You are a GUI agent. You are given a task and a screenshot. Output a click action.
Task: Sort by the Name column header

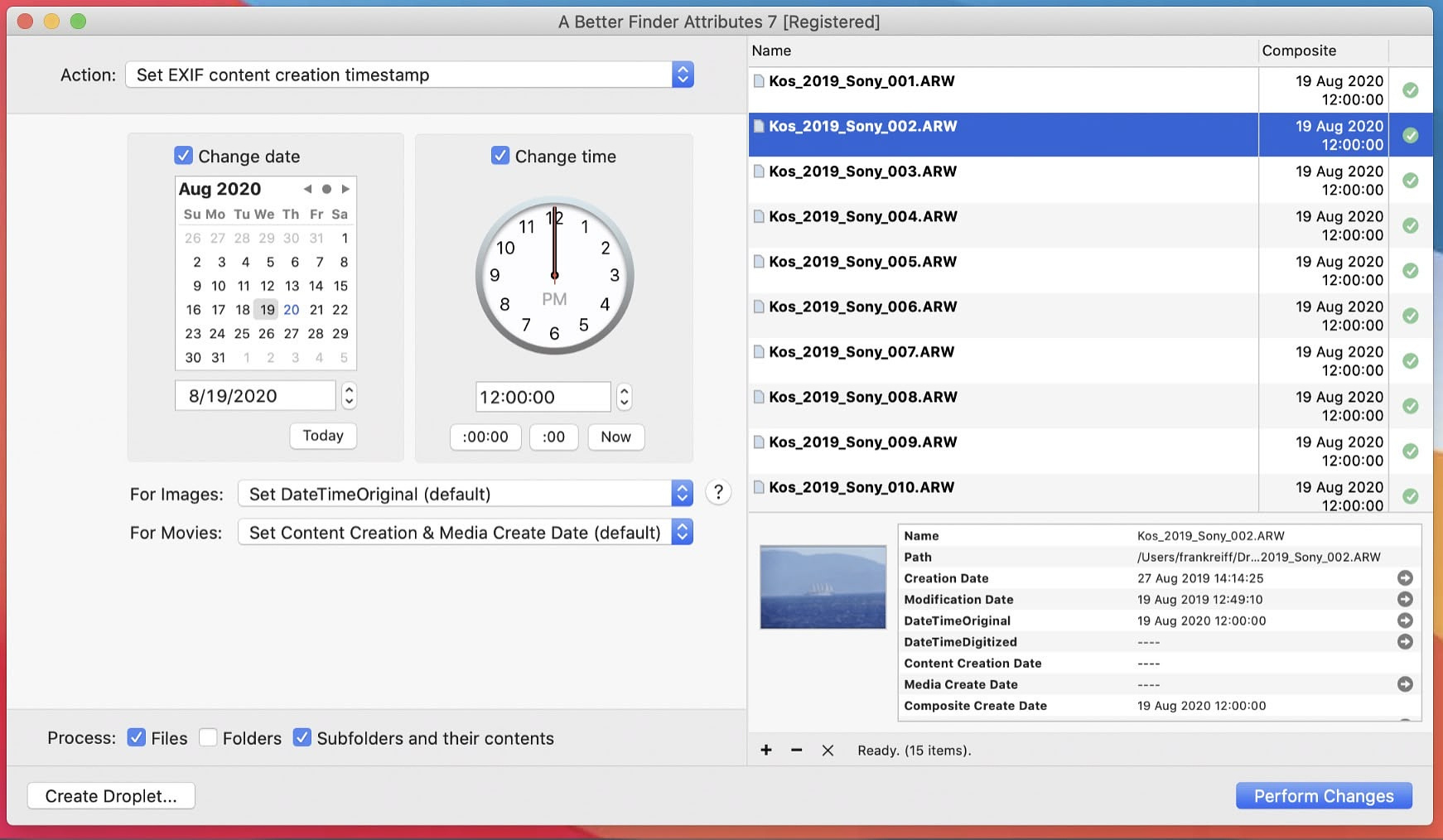pyautogui.click(x=1002, y=51)
